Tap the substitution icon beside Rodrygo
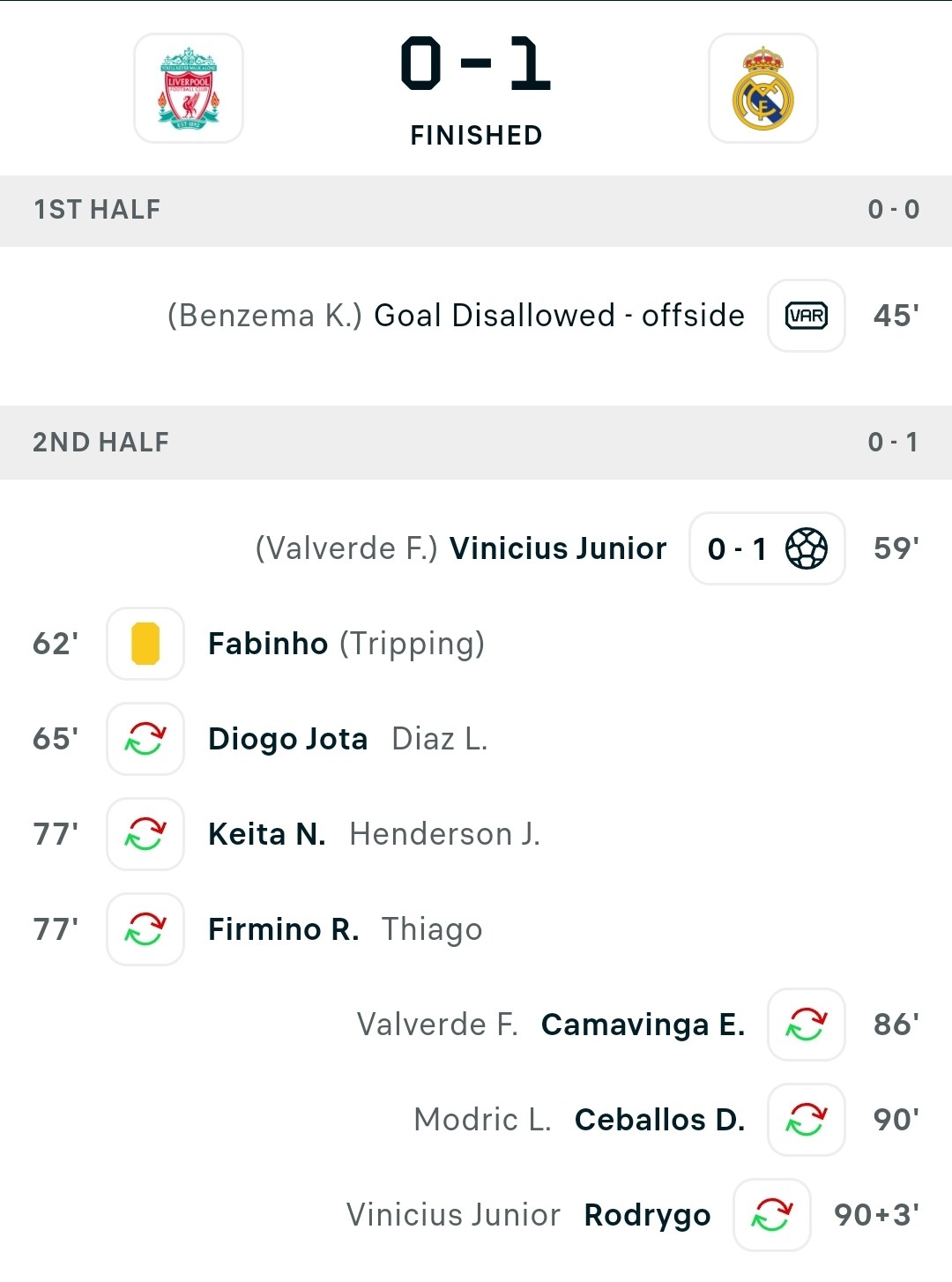 point(772,1215)
